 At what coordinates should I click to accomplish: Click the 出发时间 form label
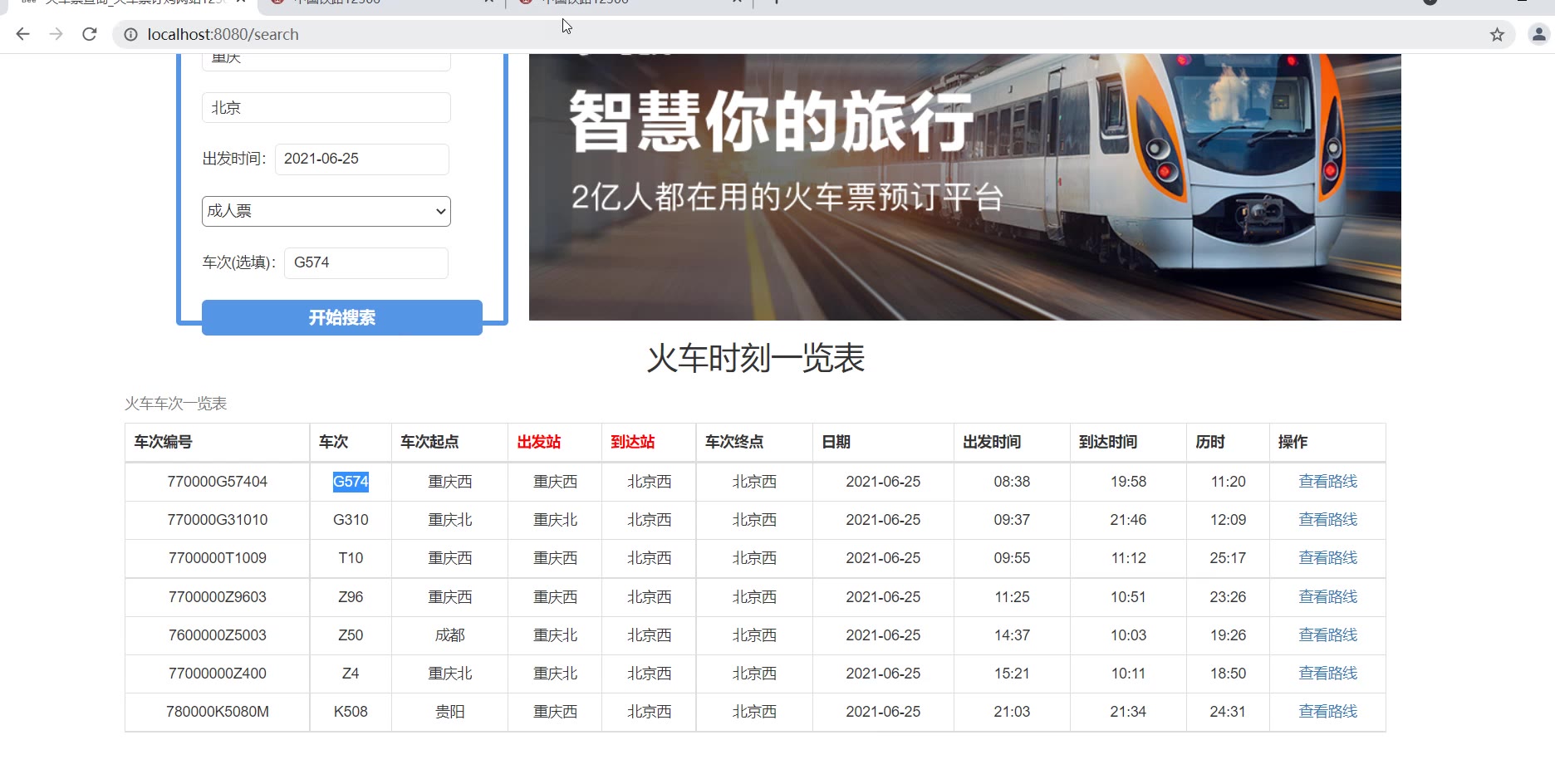[234, 159]
